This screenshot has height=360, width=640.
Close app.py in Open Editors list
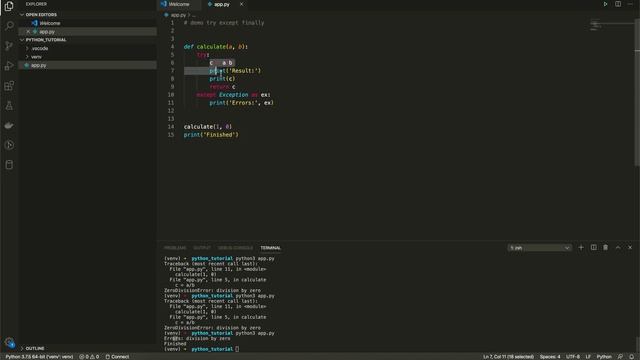point(28,31)
